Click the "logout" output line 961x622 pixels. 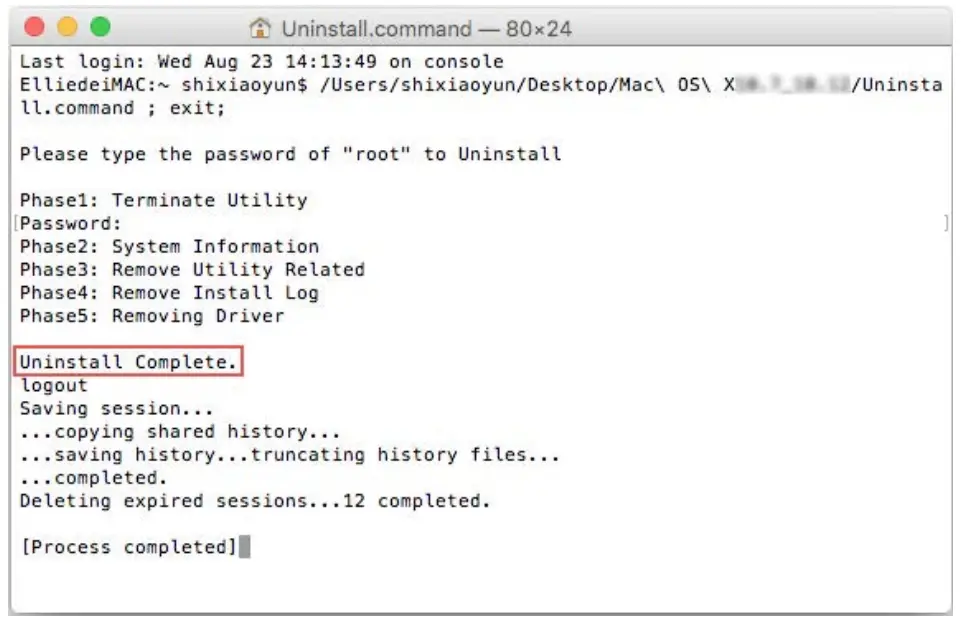[54, 385]
